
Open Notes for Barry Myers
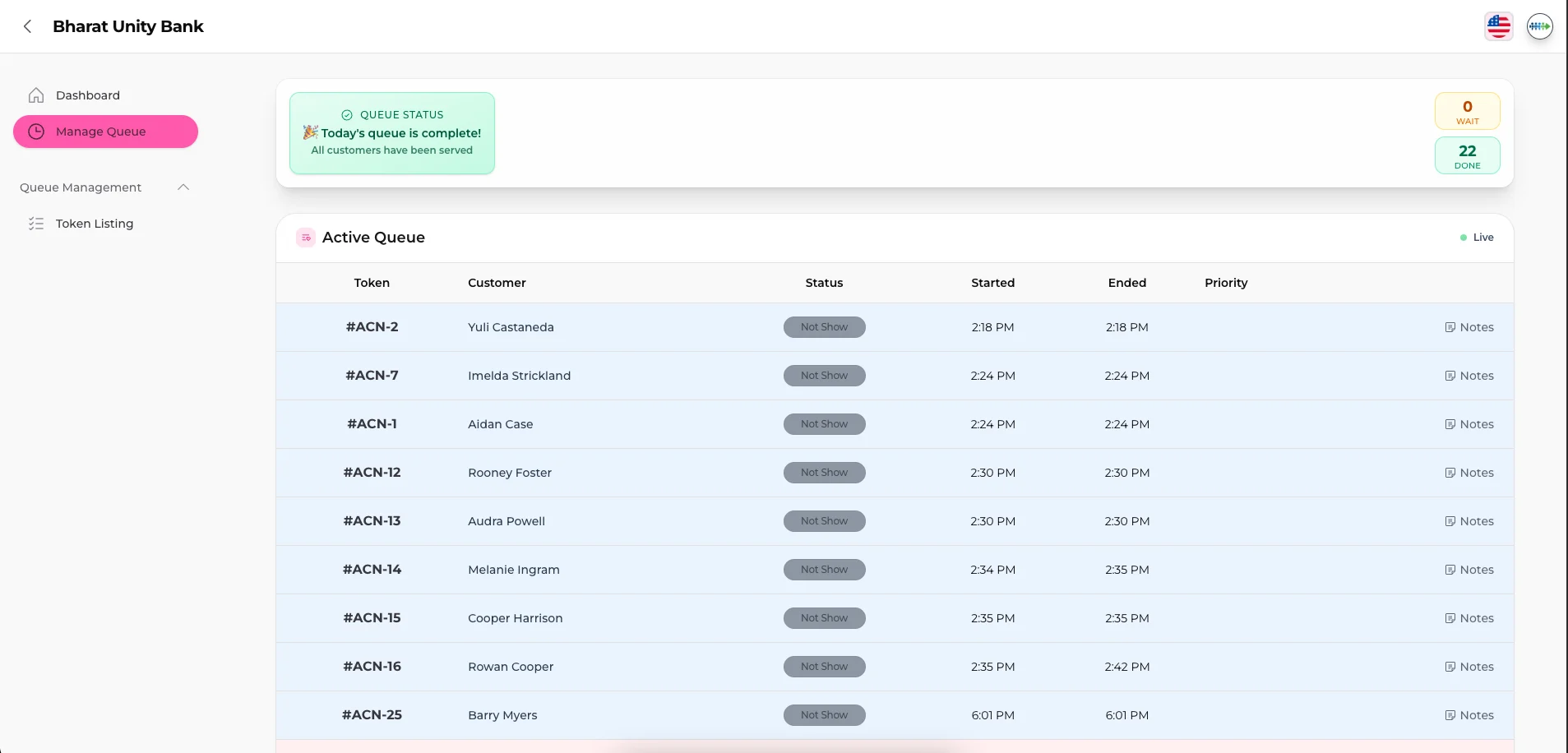(1469, 715)
